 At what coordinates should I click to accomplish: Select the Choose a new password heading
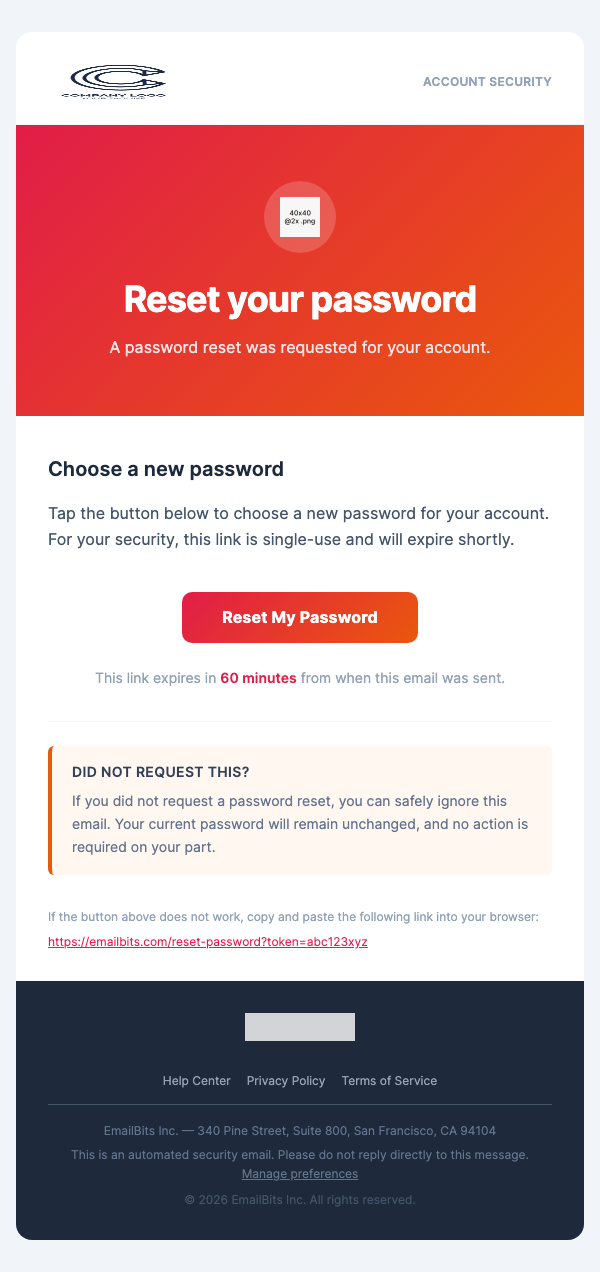click(x=166, y=469)
